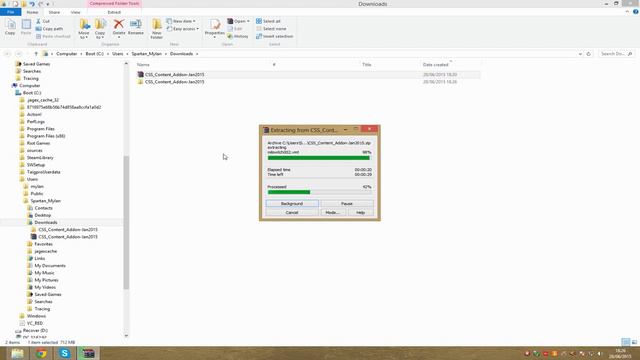Screen dimensions: 640x360
Task: Click the current file extraction progress bar
Action: coord(320,158)
